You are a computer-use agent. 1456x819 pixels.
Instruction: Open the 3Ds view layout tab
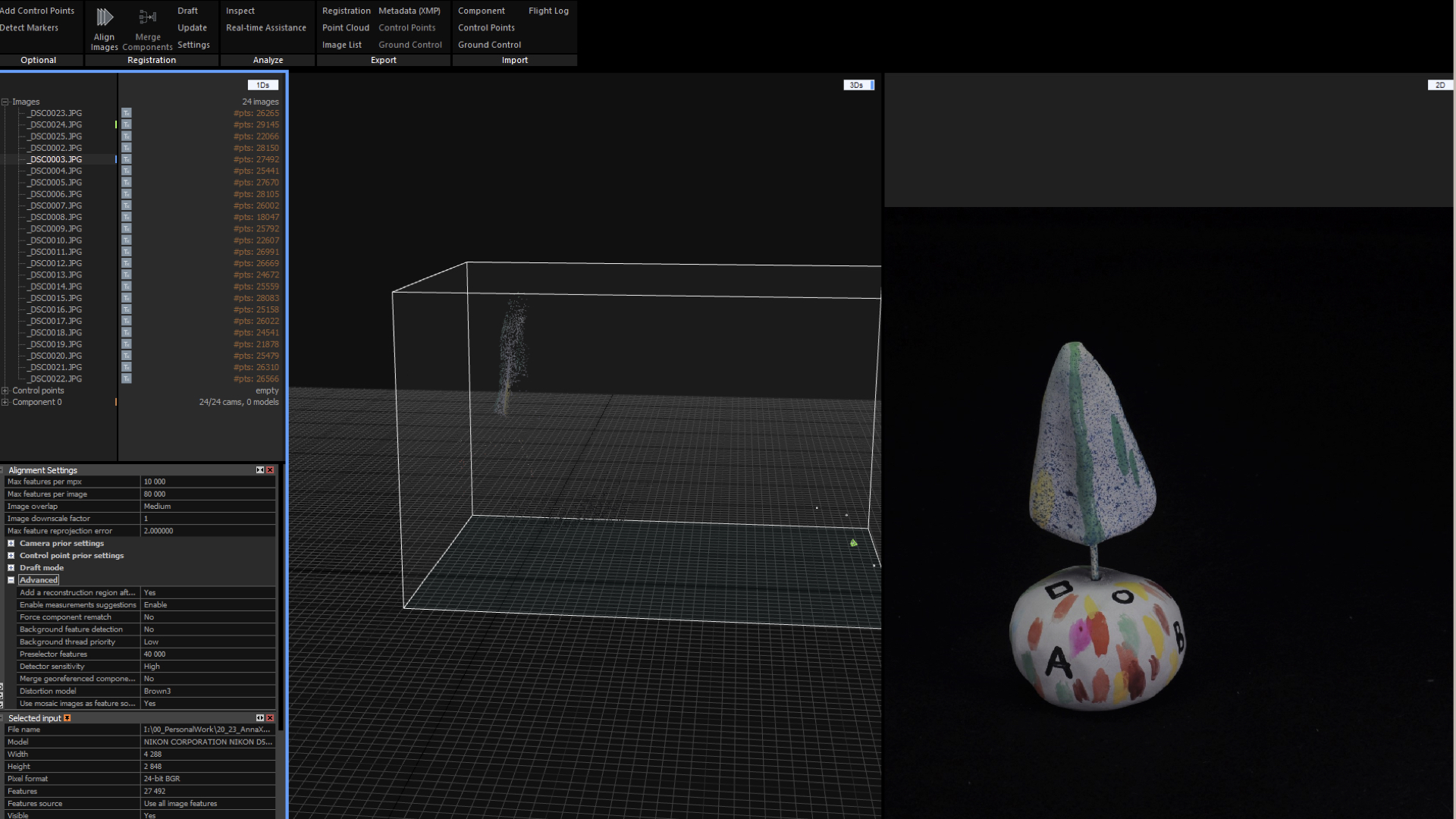[x=858, y=85]
